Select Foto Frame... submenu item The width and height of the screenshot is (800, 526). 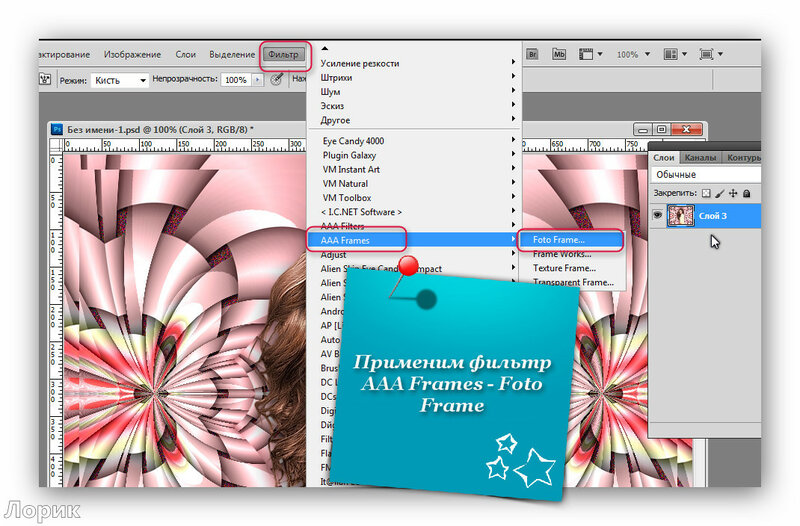point(571,240)
